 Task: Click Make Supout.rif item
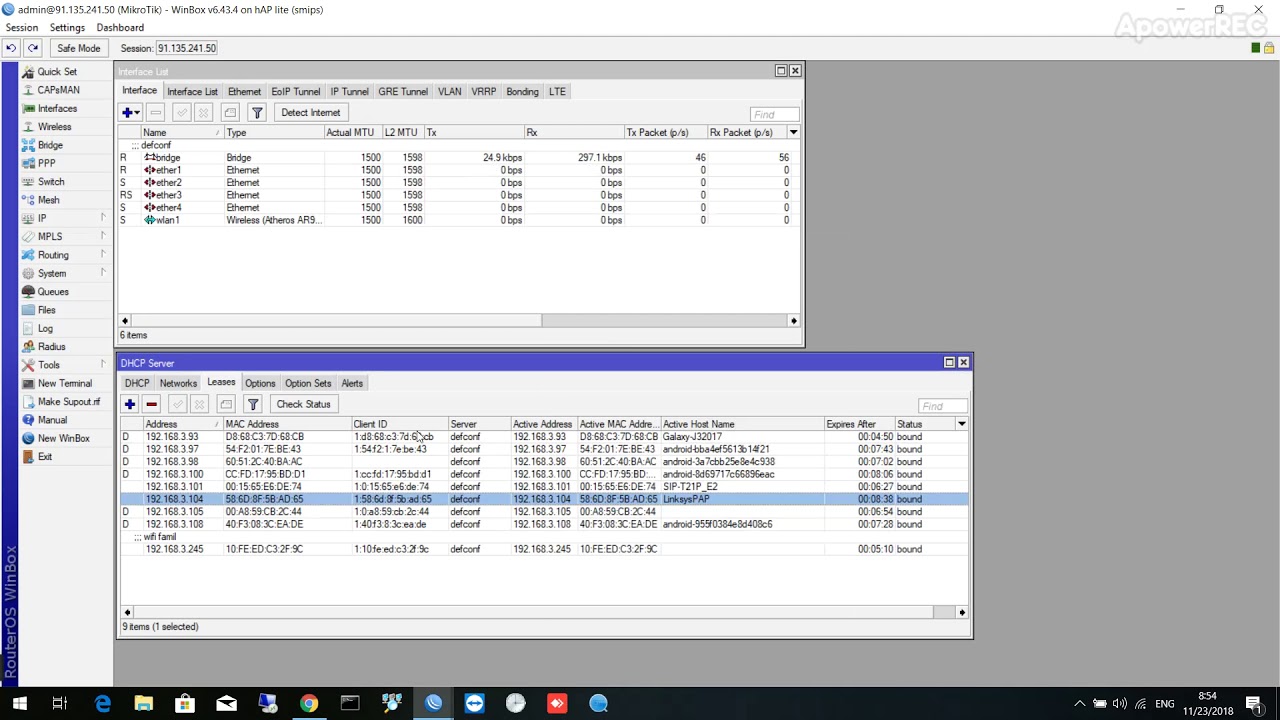click(68, 402)
